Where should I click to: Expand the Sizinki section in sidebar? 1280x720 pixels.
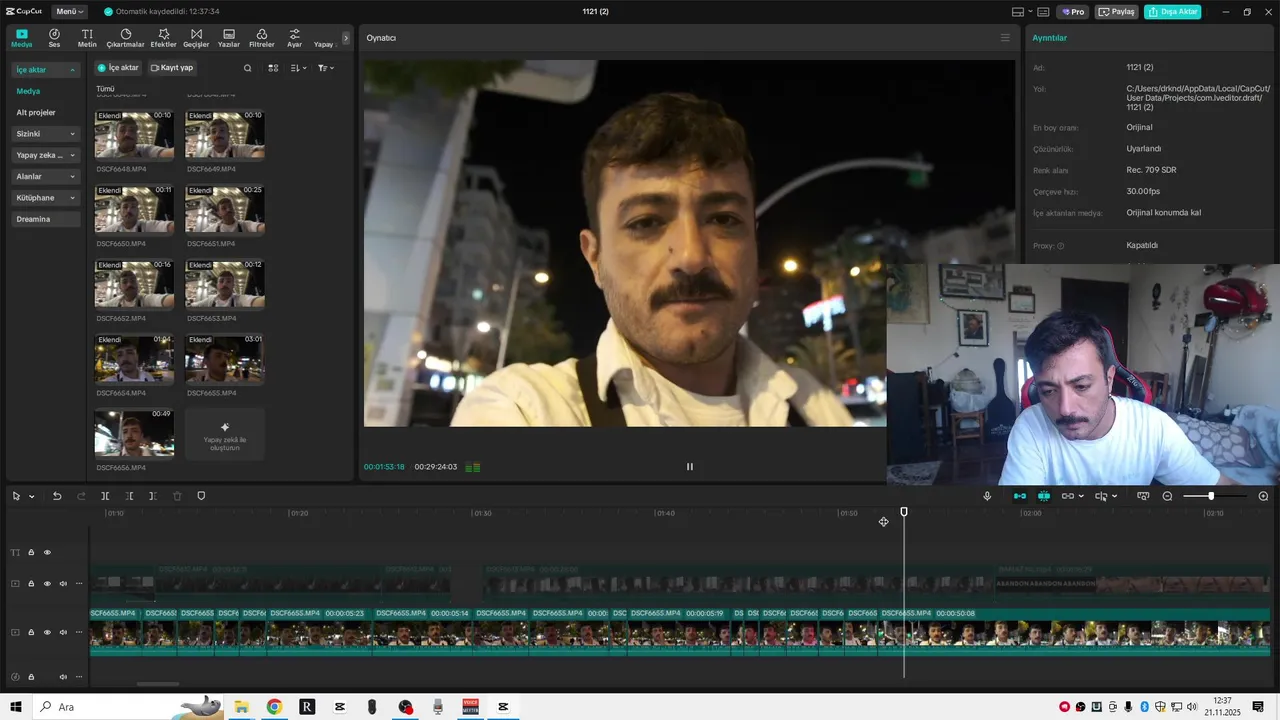pyautogui.click(x=45, y=134)
